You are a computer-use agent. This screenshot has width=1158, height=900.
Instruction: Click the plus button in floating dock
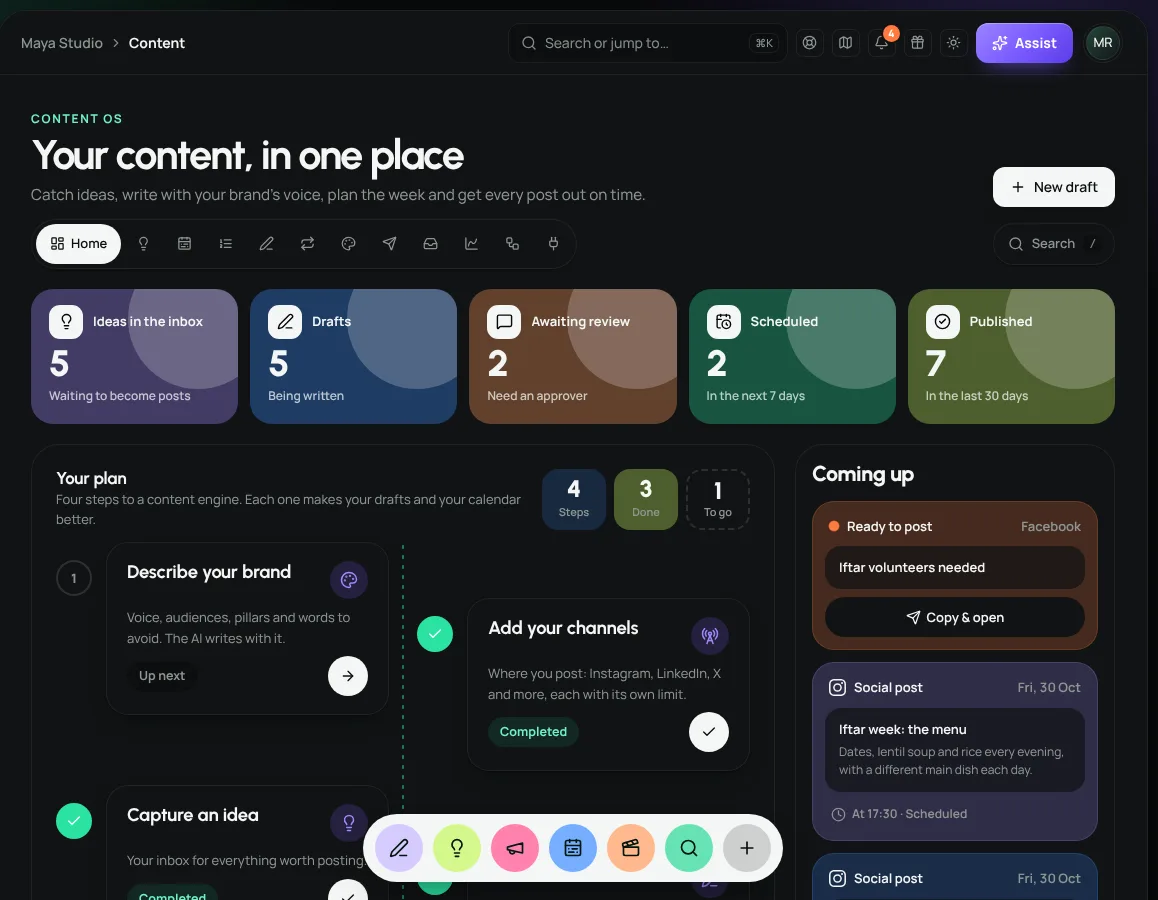click(747, 848)
